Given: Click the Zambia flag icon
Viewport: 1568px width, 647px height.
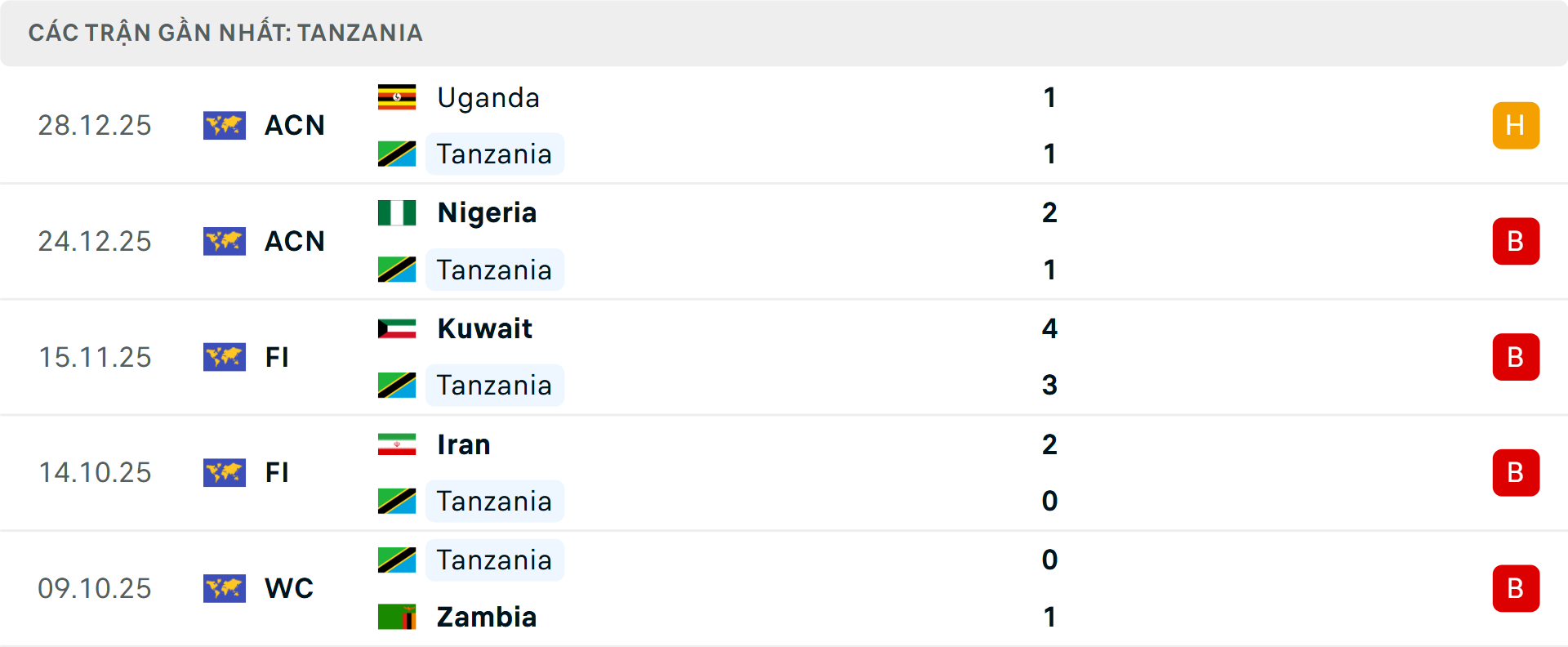Looking at the screenshot, I should click(397, 617).
